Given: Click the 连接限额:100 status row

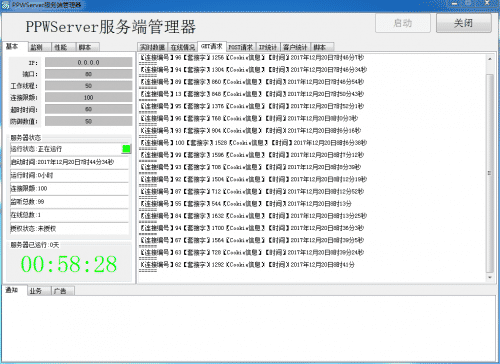Looking at the screenshot, I should 69,189.
